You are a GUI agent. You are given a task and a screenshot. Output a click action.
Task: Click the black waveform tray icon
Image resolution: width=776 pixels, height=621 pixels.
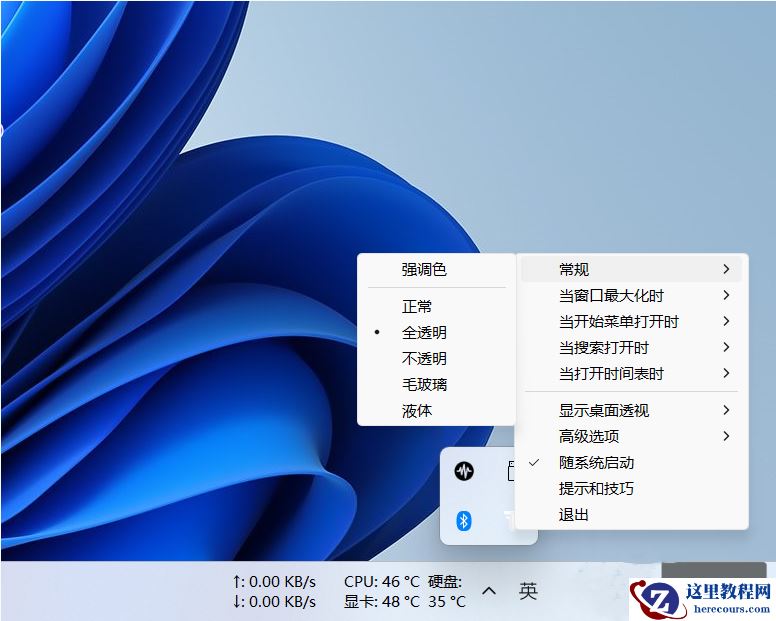464,471
